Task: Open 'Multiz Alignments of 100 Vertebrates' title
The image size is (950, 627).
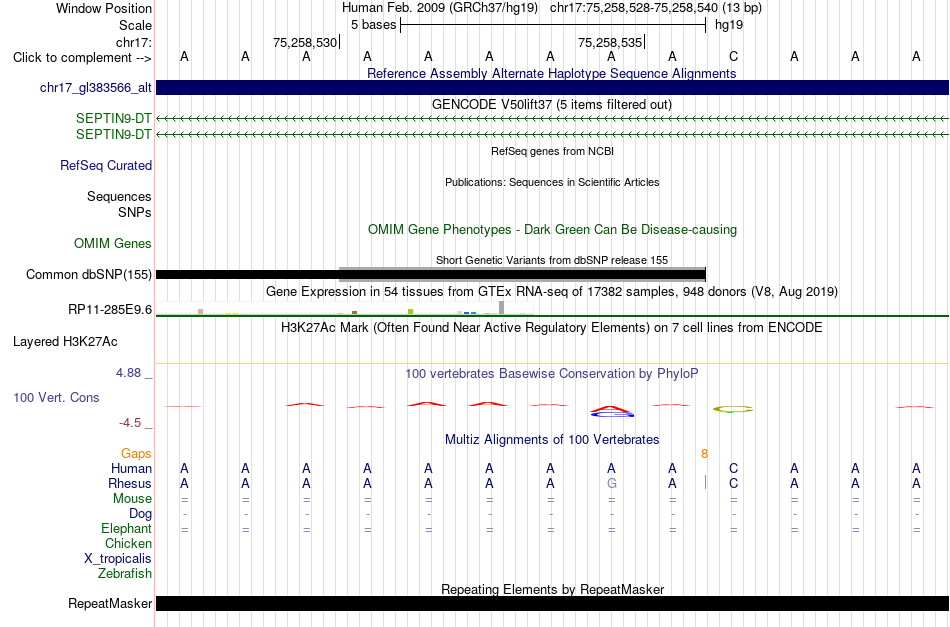Action: tap(552, 439)
